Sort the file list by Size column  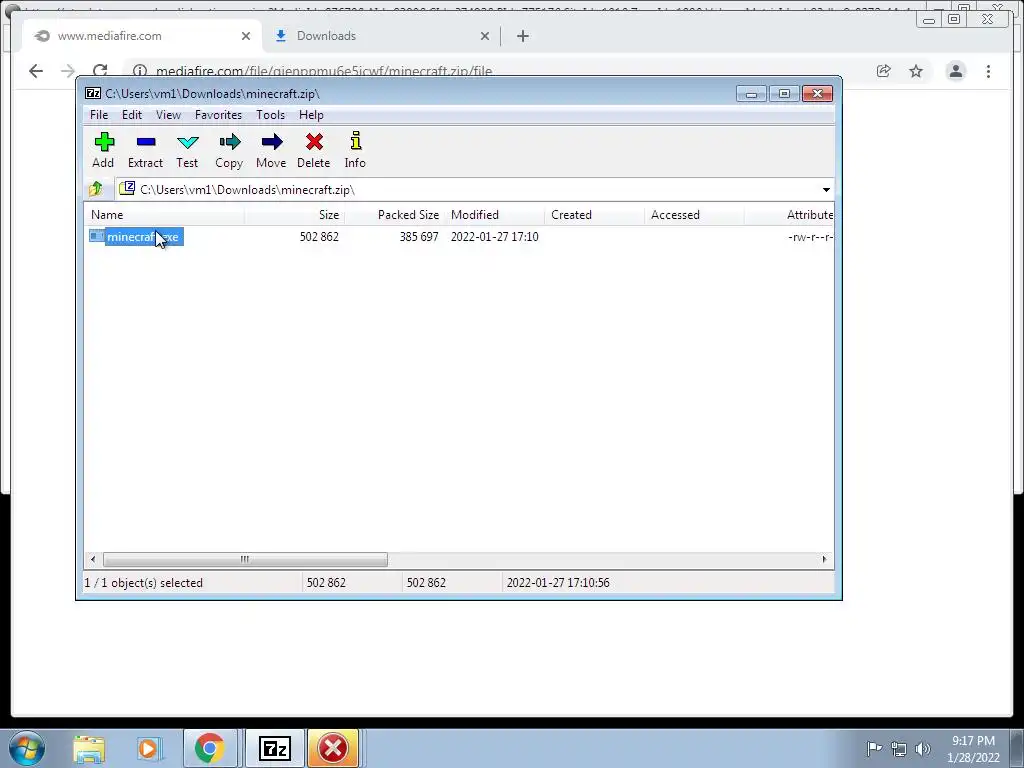pos(295,215)
